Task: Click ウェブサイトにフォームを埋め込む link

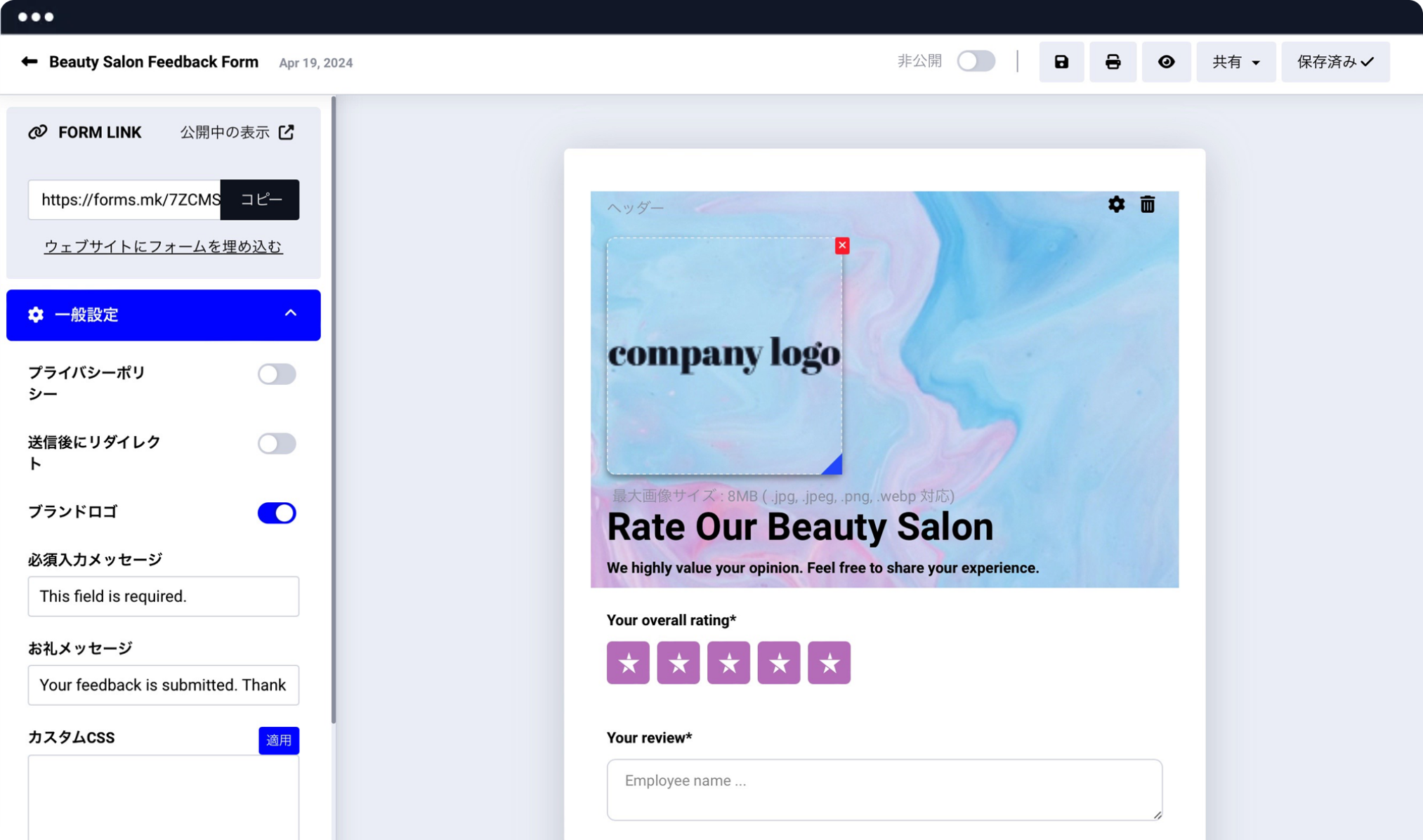Action: tap(163, 246)
